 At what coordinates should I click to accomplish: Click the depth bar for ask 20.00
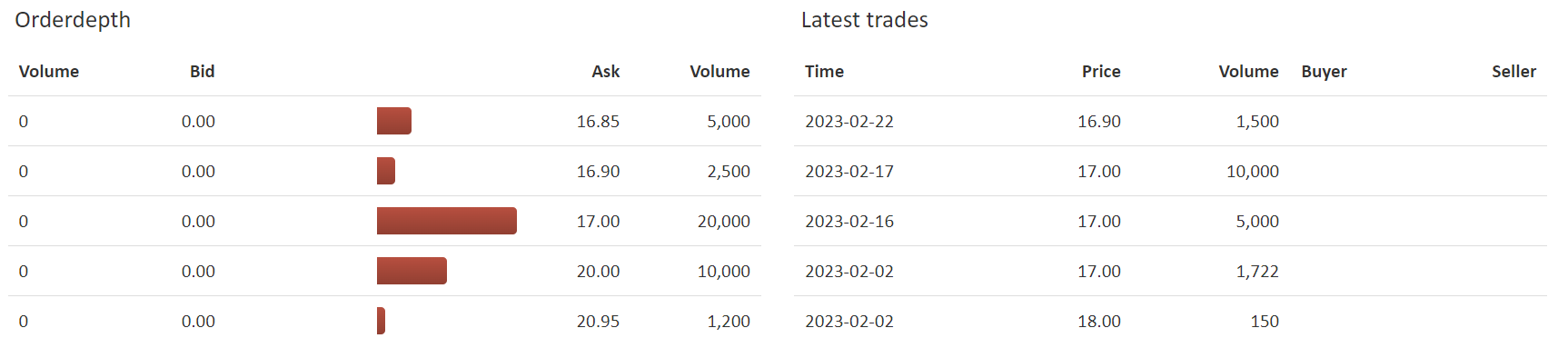coord(412,271)
